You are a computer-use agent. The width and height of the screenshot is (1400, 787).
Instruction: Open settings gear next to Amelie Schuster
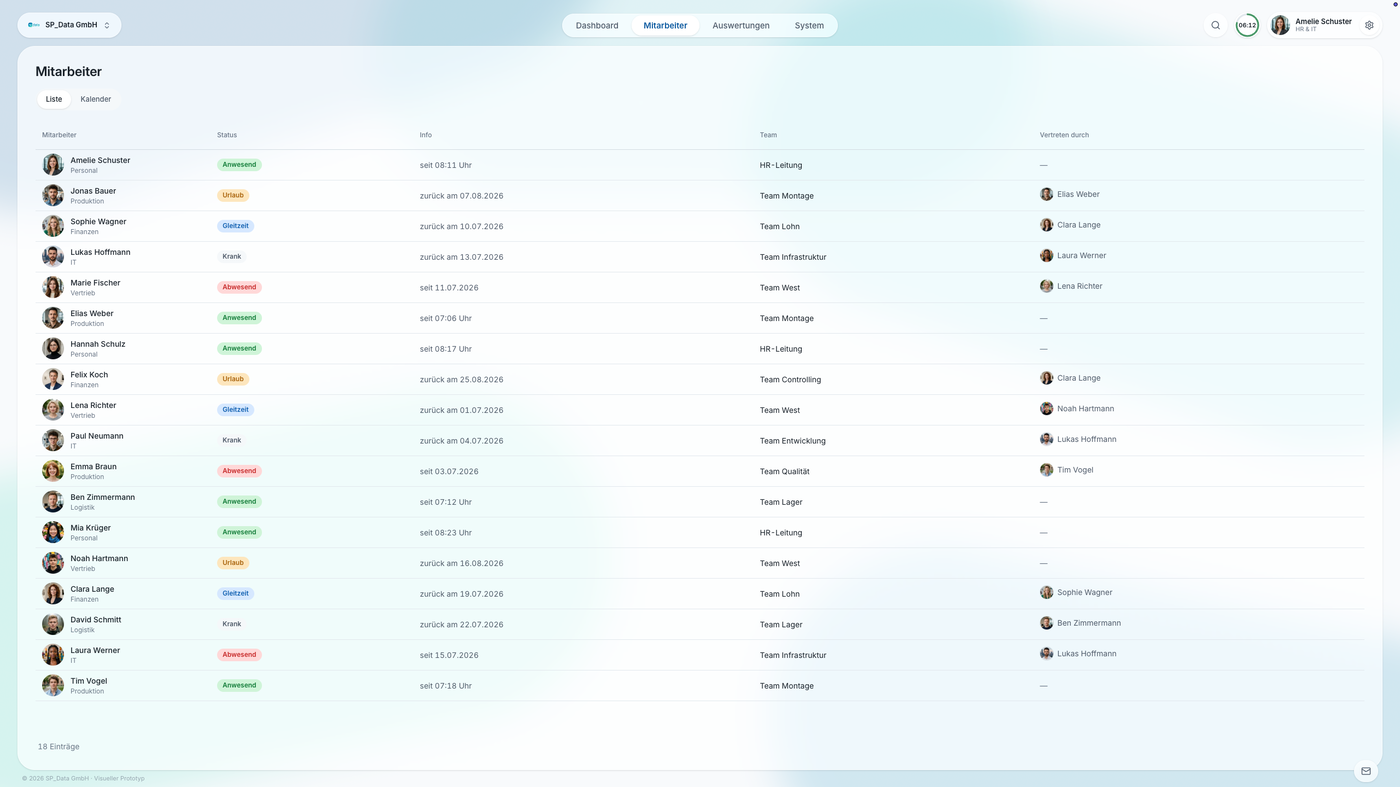1369,25
